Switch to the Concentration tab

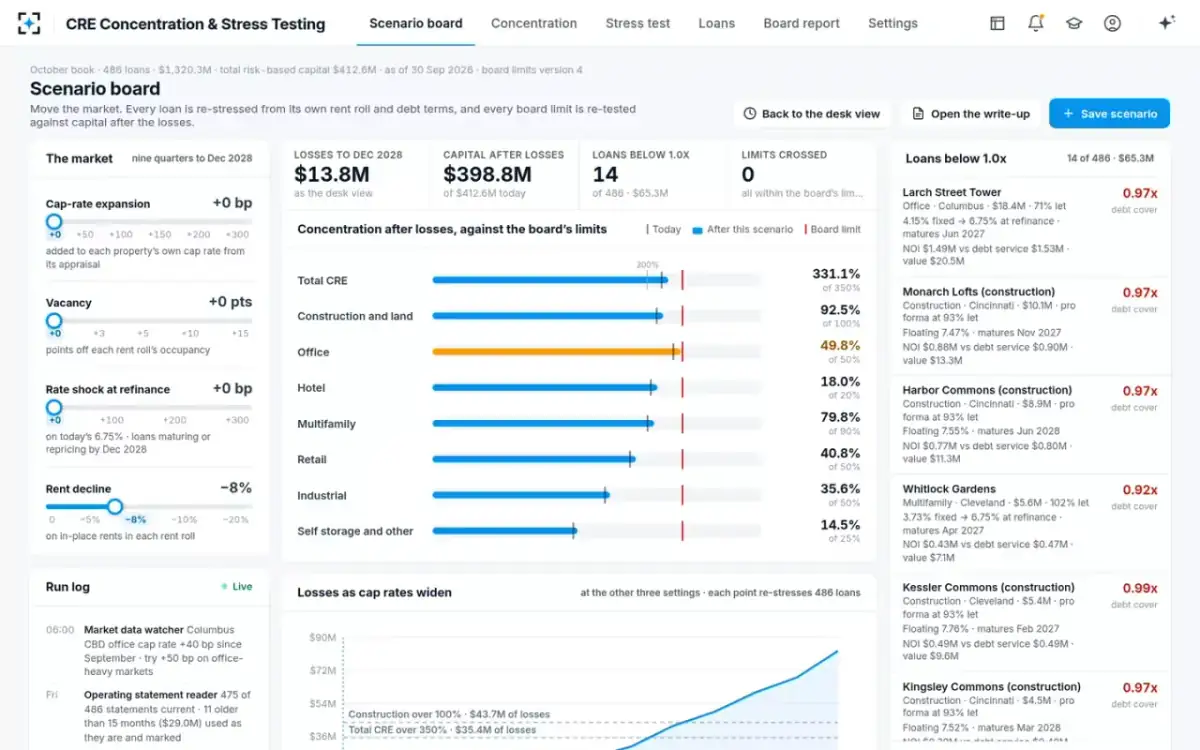pos(534,23)
